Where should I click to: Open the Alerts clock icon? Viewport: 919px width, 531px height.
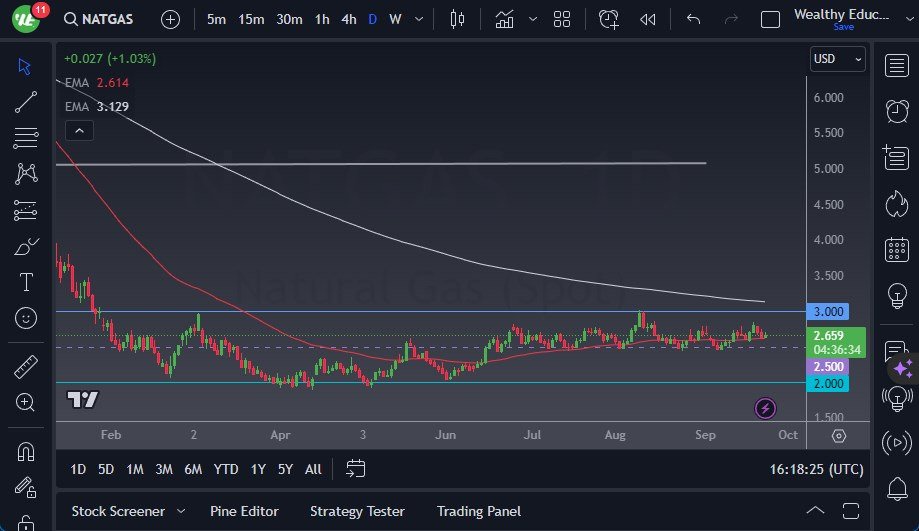896,111
